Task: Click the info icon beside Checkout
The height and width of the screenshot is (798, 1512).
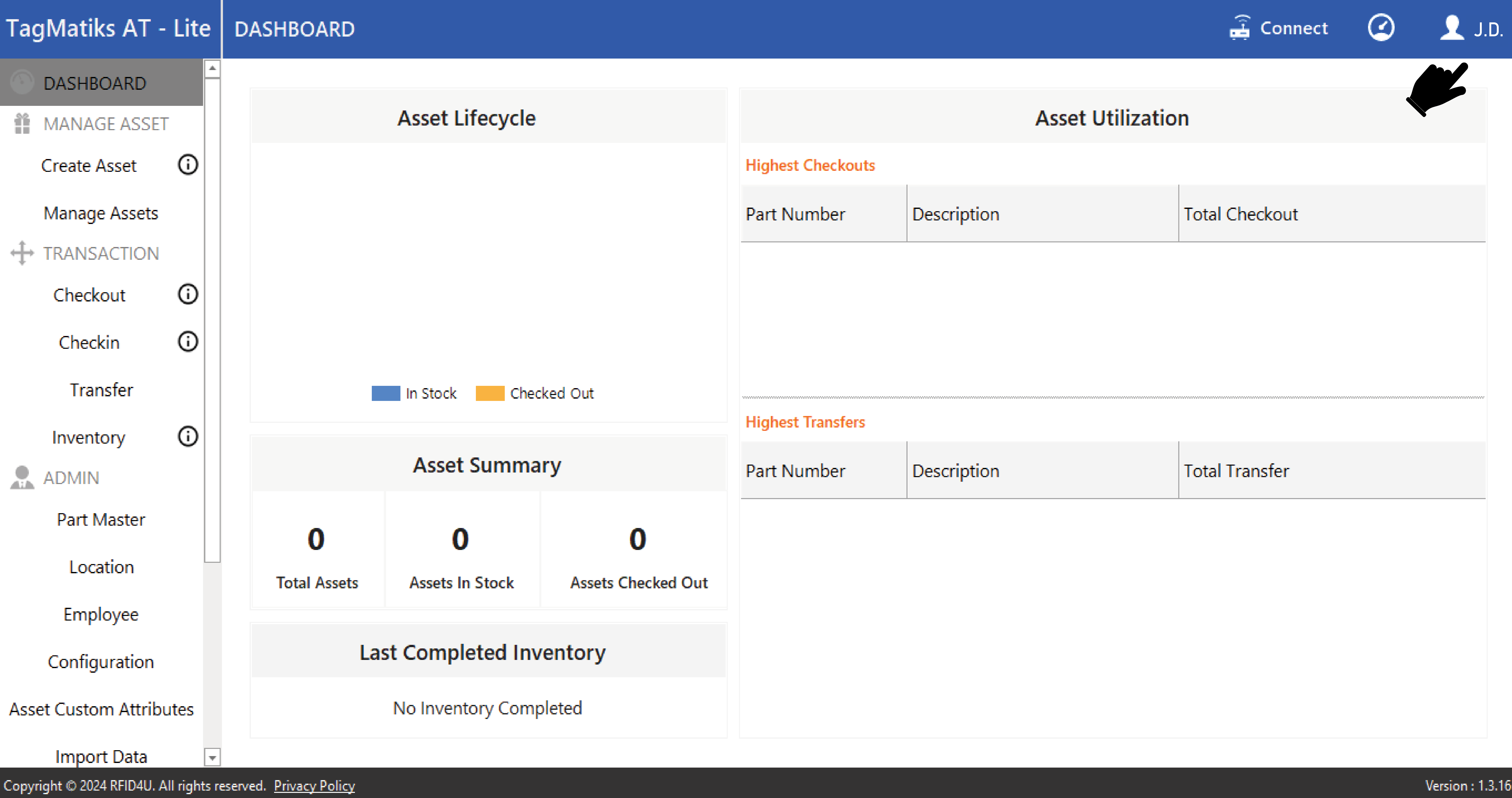Action: [x=188, y=295]
